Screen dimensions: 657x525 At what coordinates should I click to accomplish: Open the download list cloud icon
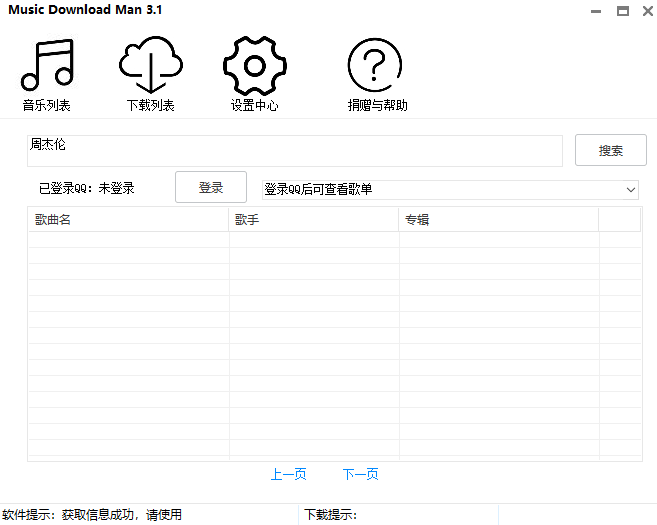point(151,65)
